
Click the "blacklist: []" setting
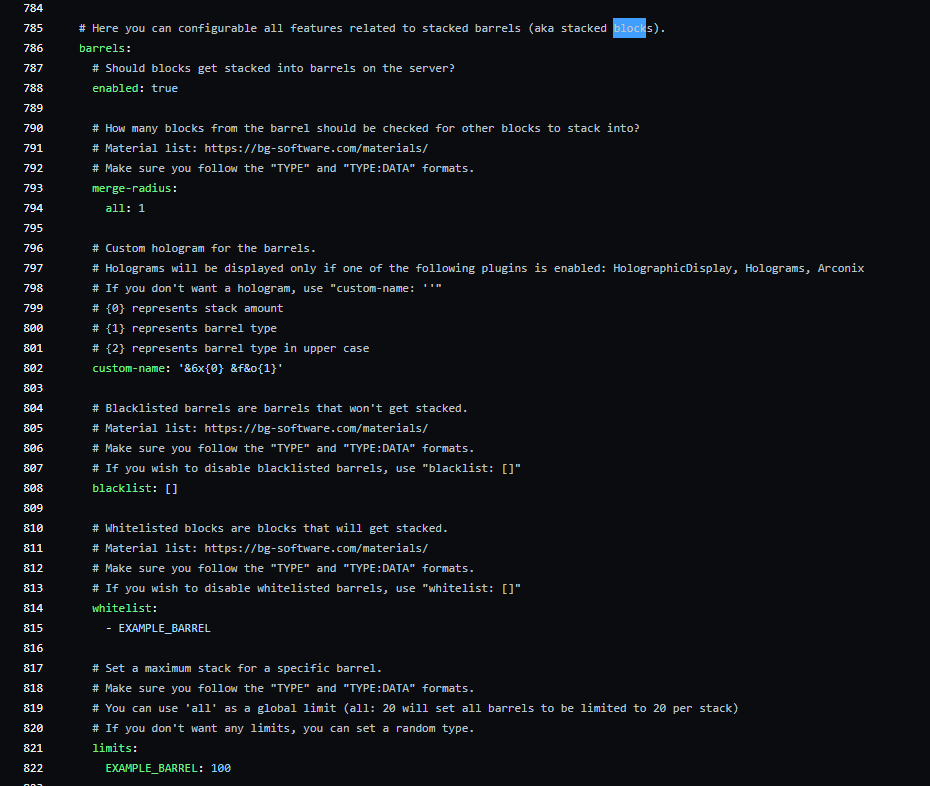pos(135,488)
